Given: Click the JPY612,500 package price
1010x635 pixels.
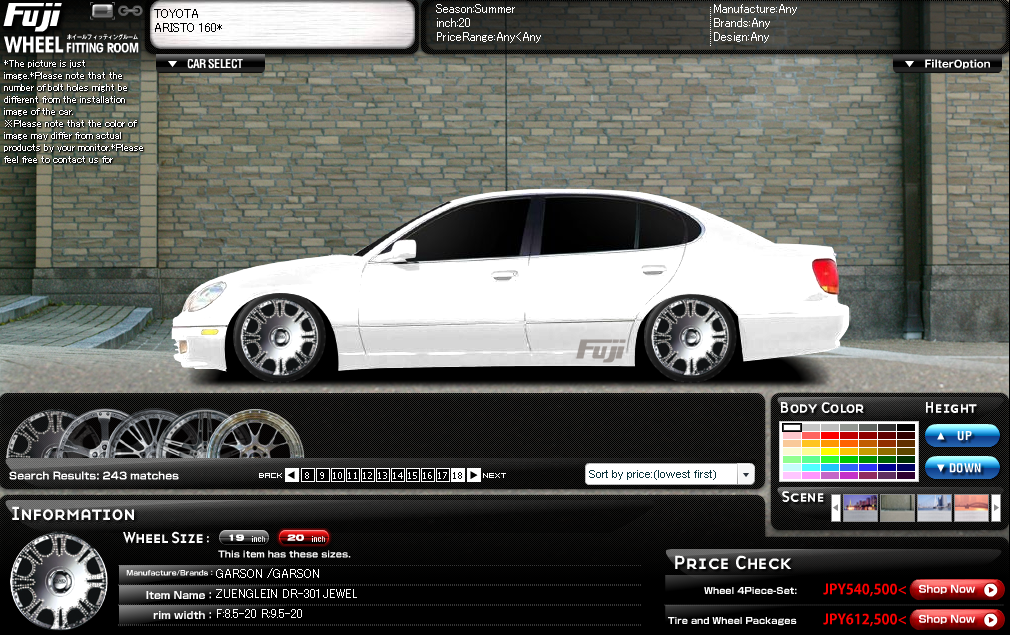Looking at the screenshot, I should tap(865, 620).
